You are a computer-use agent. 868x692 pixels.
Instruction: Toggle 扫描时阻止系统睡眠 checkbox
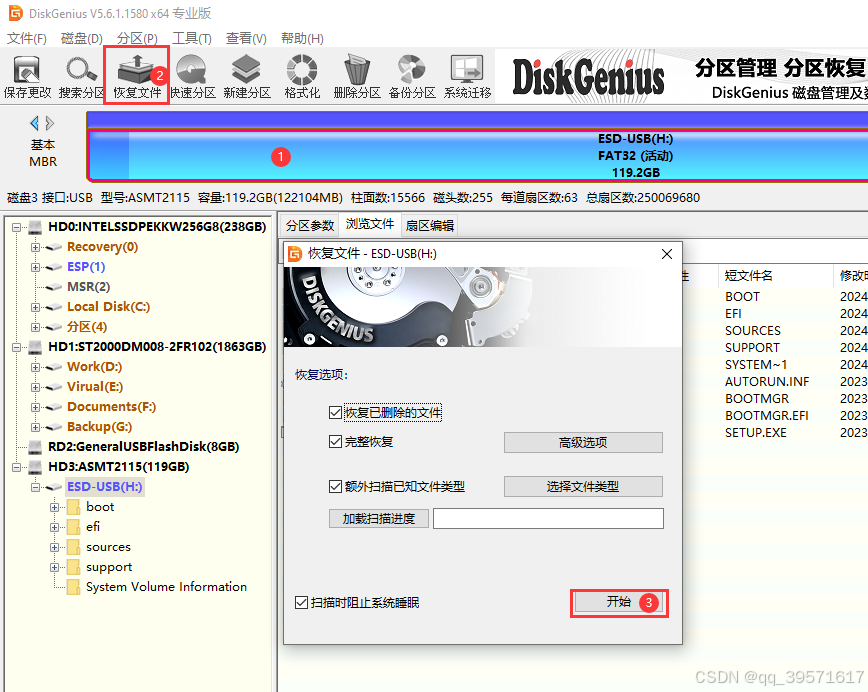click(x=301, y=602)
